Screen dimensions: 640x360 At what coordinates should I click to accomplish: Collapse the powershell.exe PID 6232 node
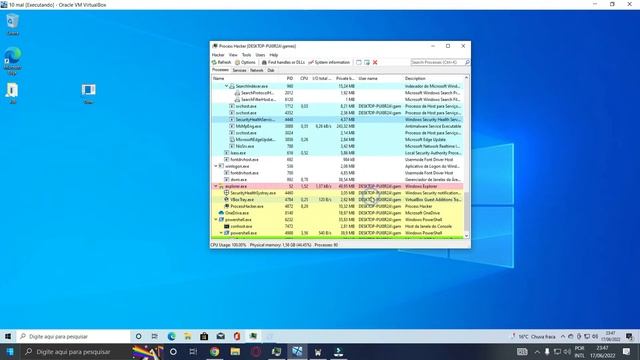[216, 220]
